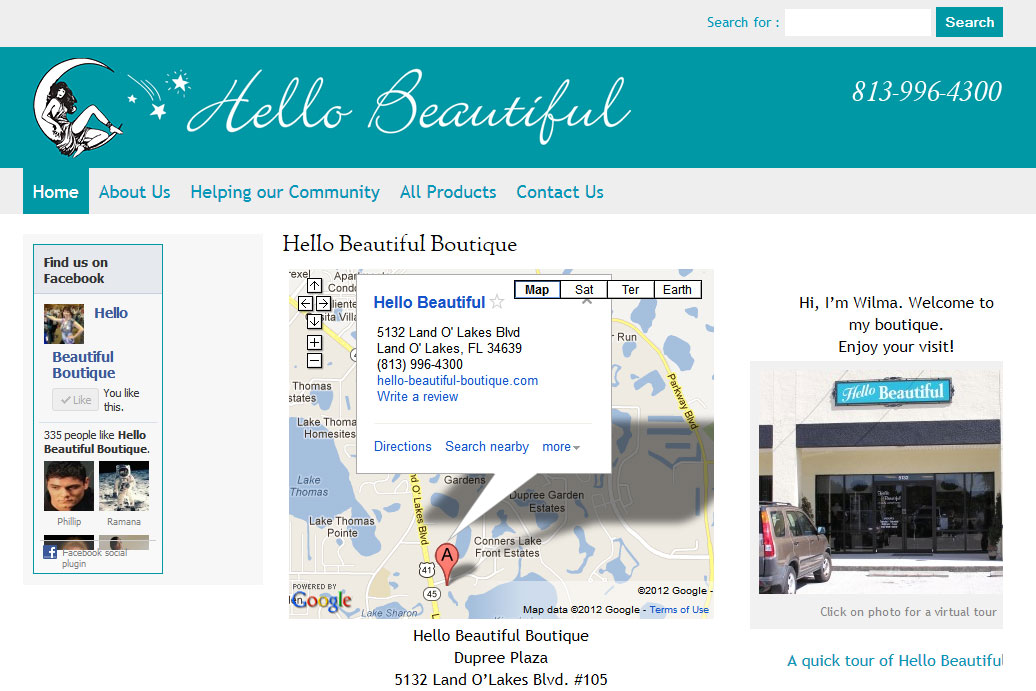The height and width of the screenshot is (691, 1036).
Task: Get Directions from the map bubble
Action: point(402,447)
